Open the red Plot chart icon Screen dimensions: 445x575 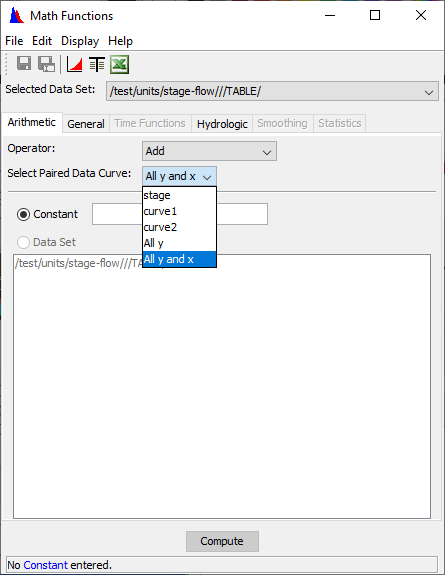pos(74,65)
